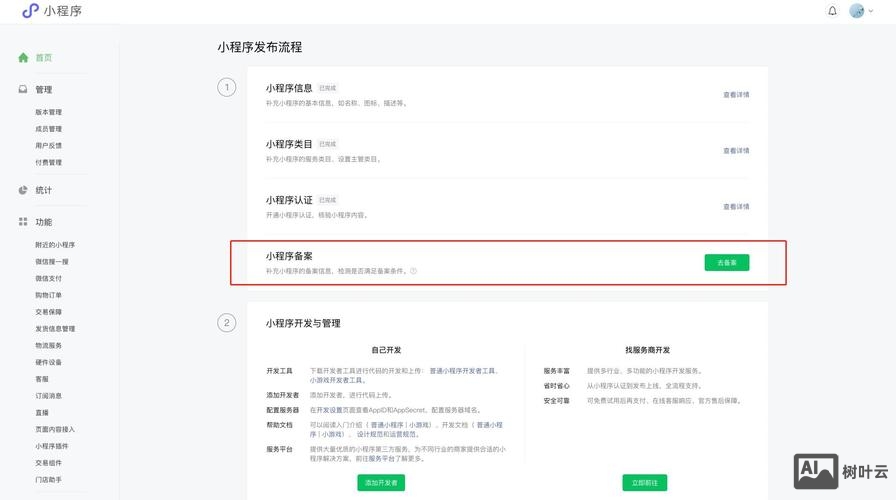Open the 功能 sidebar section
Screen dimensions: 896x500
[43, 222]
